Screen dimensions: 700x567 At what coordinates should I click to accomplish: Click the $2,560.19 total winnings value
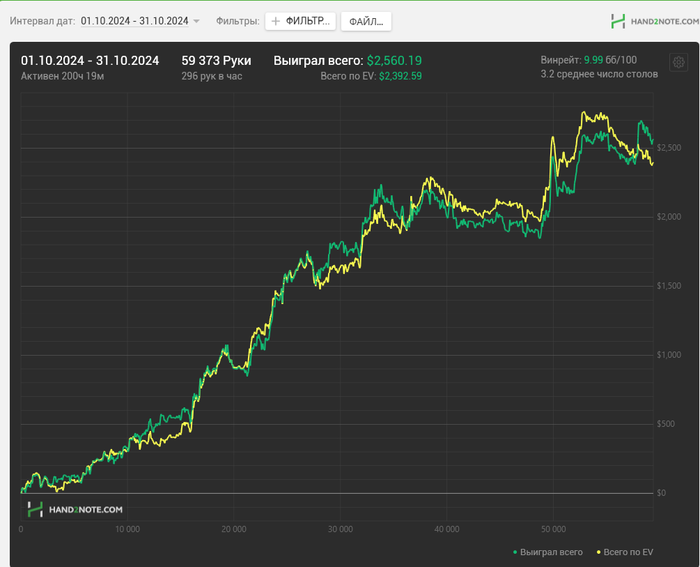click(394, 60)
